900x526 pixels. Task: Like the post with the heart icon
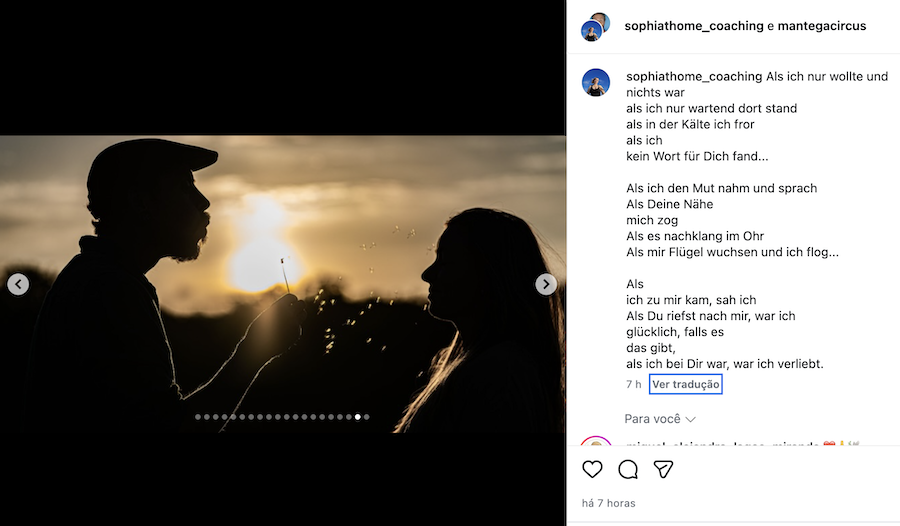coord(592,469)
